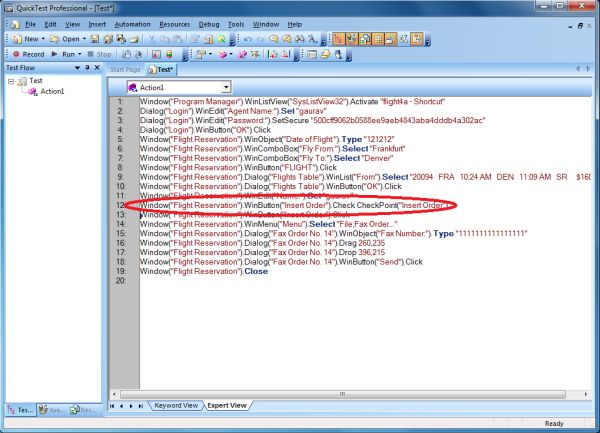The image size is (600, 433).
Task: Toggle the Active Screen pane button
Action: [x=391, y=39]
